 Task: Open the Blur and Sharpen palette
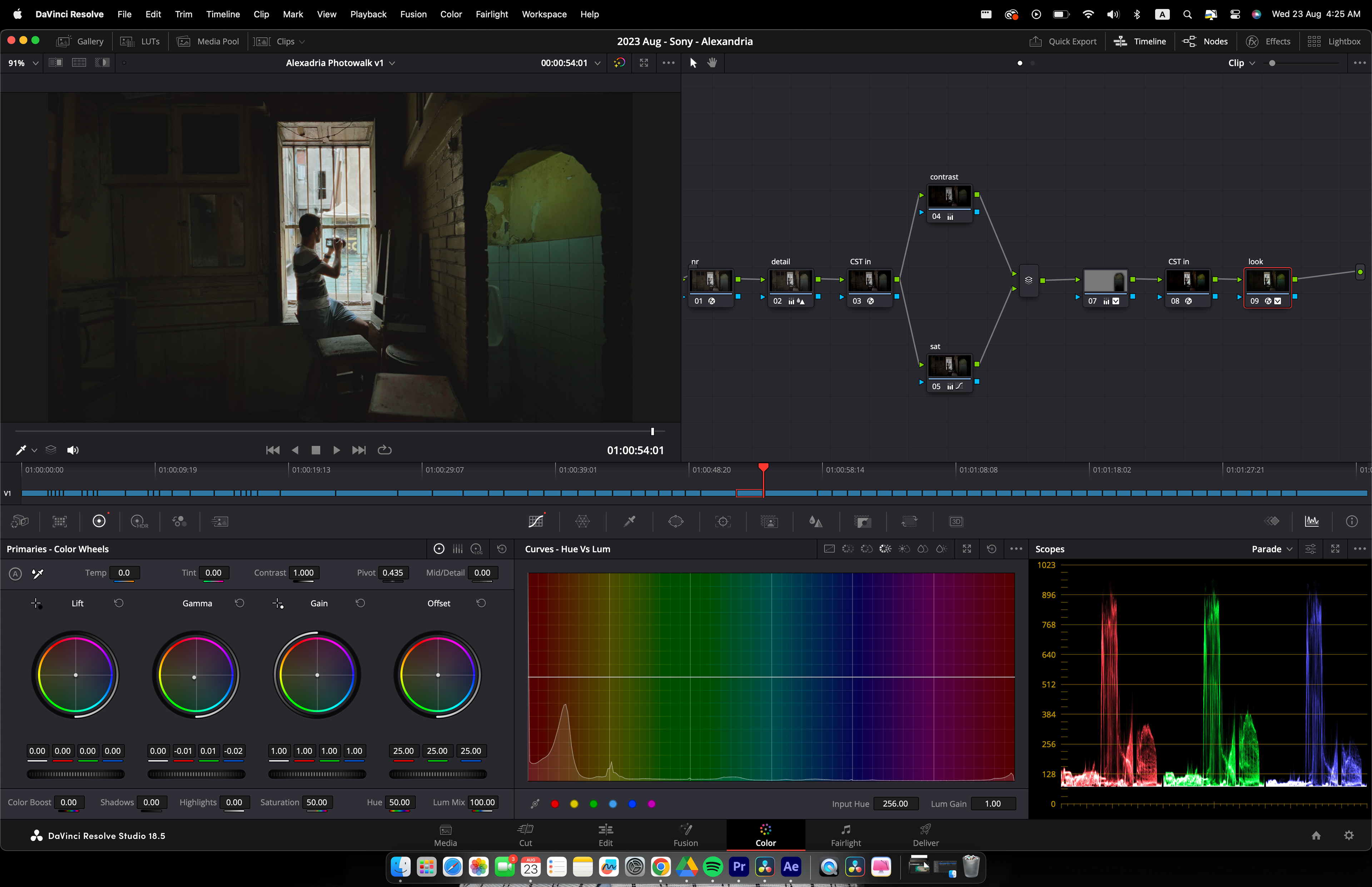[x=815, y=521]
